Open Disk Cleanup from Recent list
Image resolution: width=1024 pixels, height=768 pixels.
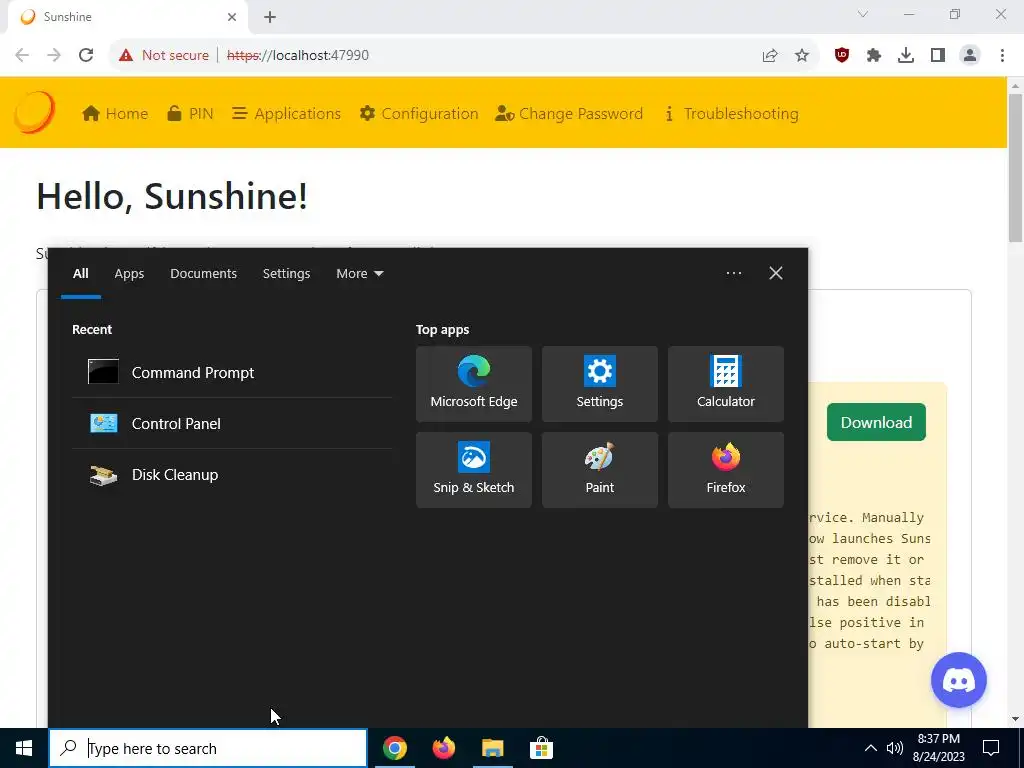[x=232, y=474]
